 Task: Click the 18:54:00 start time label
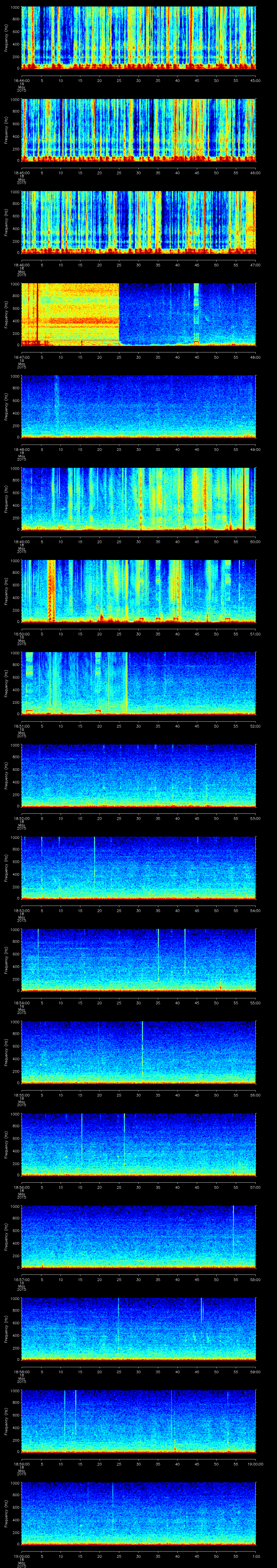tap(22, 1003)
